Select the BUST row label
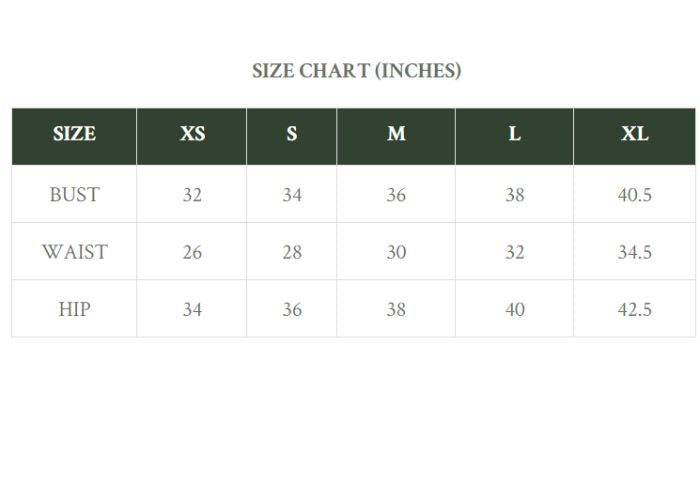700x500 pixels. [74, 194]
